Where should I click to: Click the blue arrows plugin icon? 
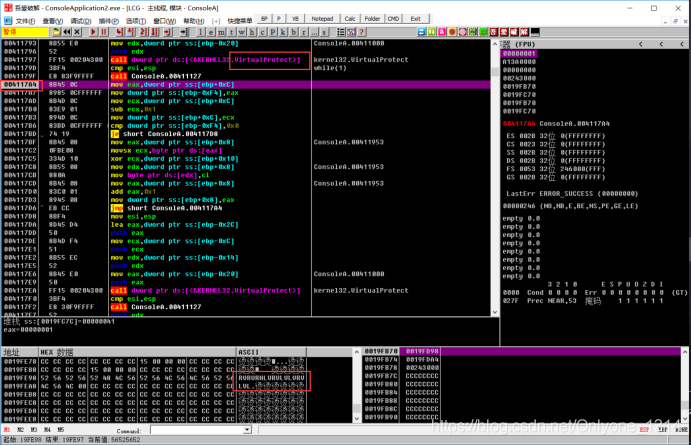tap(421, 32)
